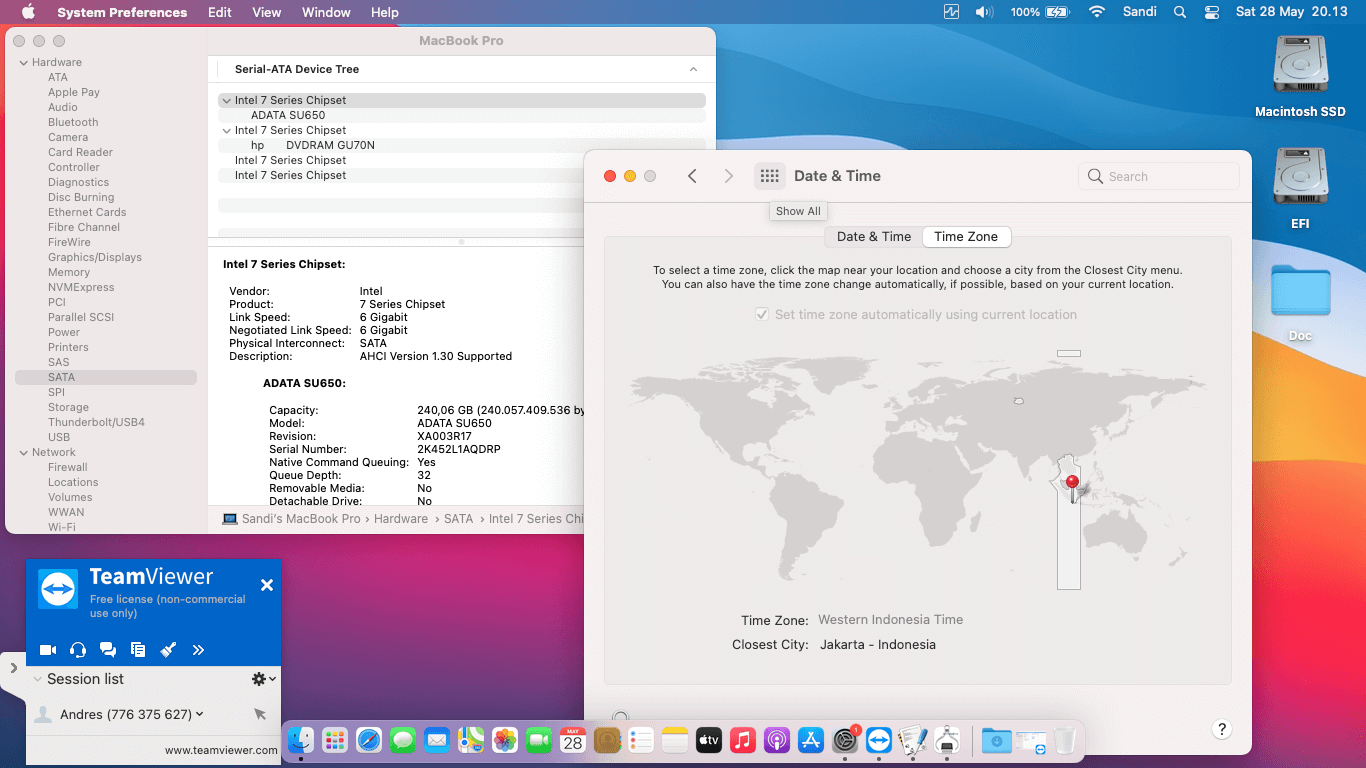1366x768 pixels.
Task: Select Bluetooth in the hardware list
Action: pyautogui.click(x=73, y=122)
